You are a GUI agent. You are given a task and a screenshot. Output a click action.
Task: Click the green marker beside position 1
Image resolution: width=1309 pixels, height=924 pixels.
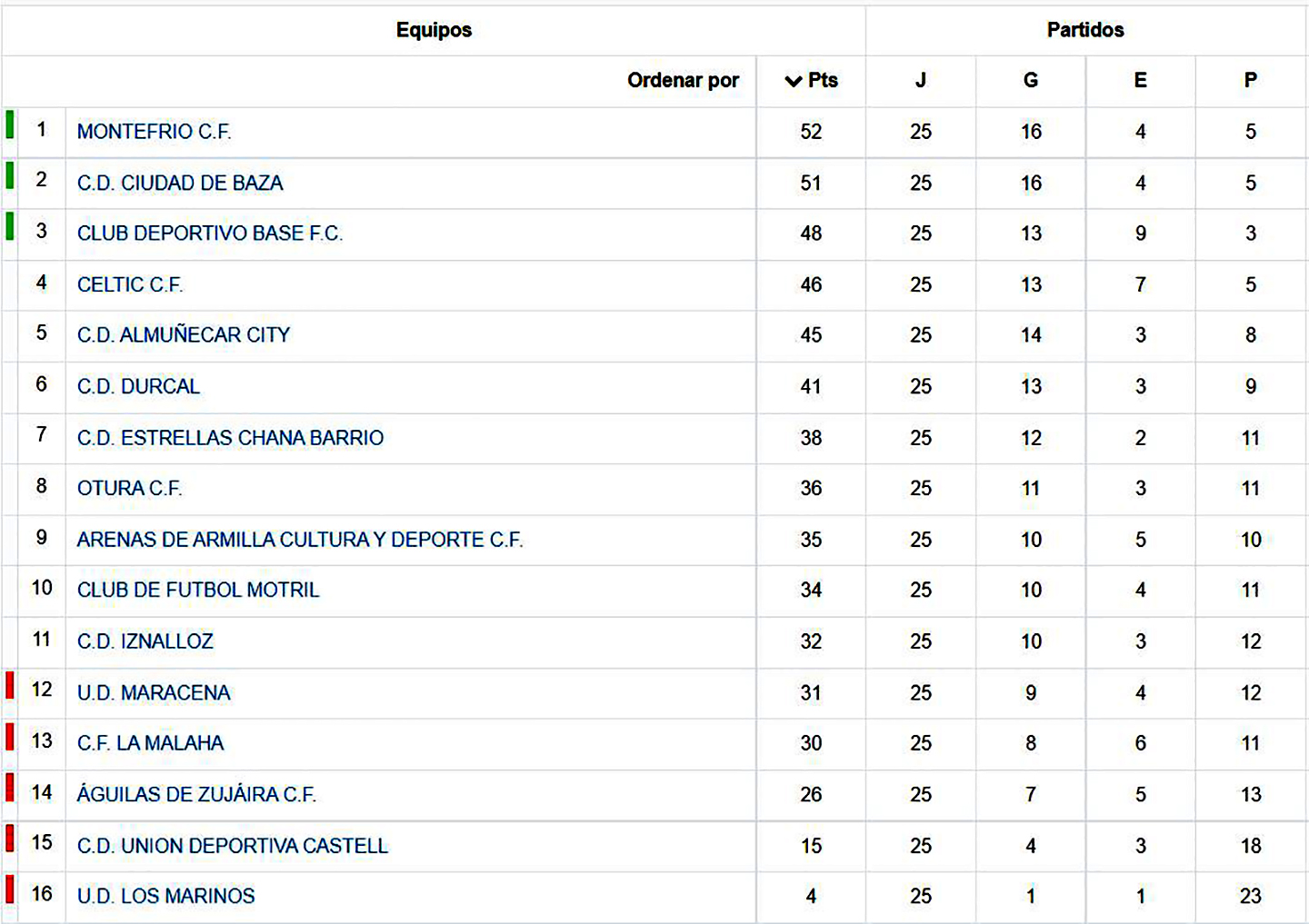[10, 124]
